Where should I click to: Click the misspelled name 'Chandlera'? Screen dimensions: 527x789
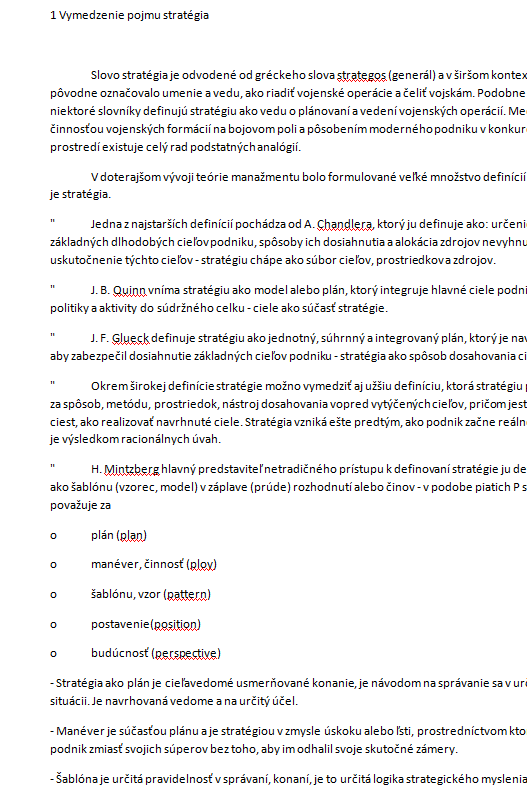[345, 224]
